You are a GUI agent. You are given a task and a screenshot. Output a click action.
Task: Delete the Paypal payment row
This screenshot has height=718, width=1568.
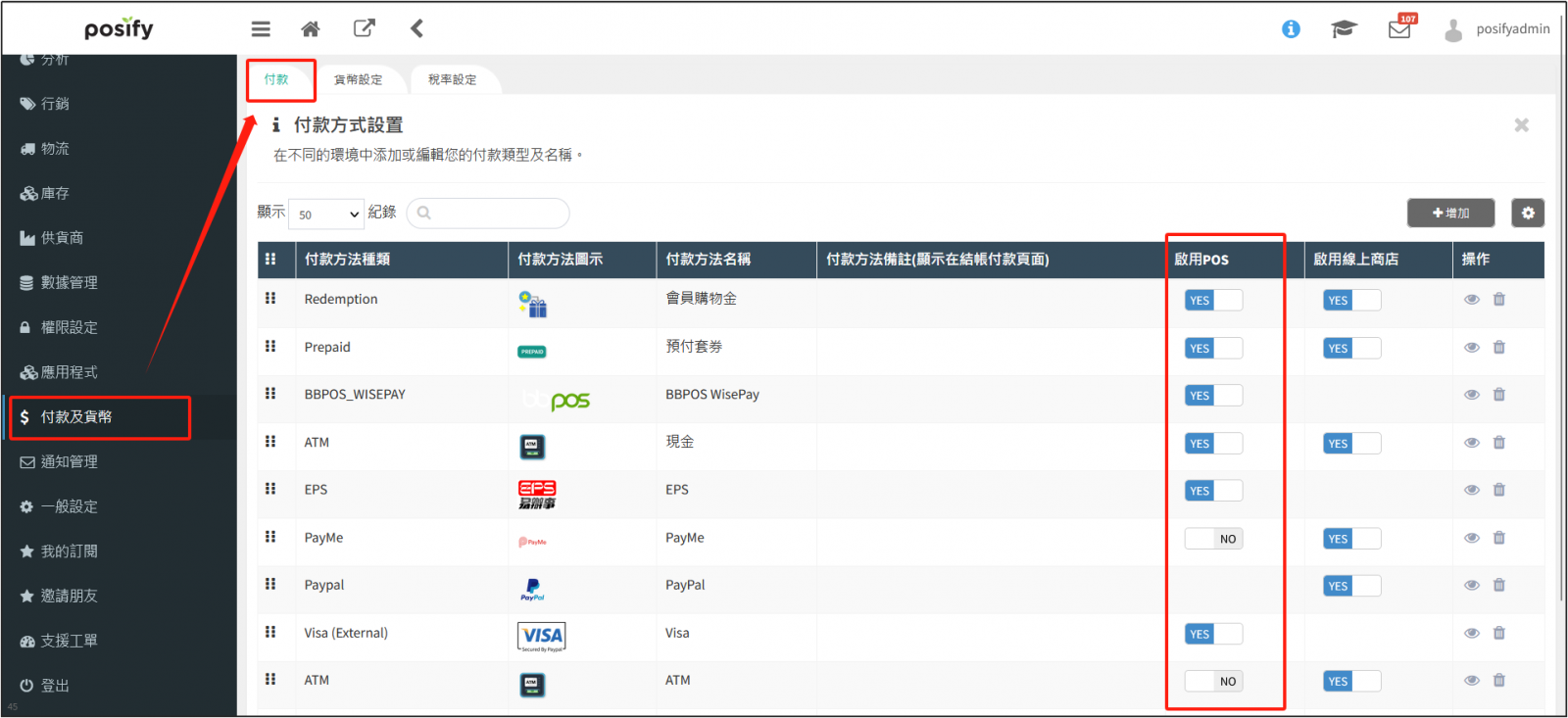pos(1499,585)
